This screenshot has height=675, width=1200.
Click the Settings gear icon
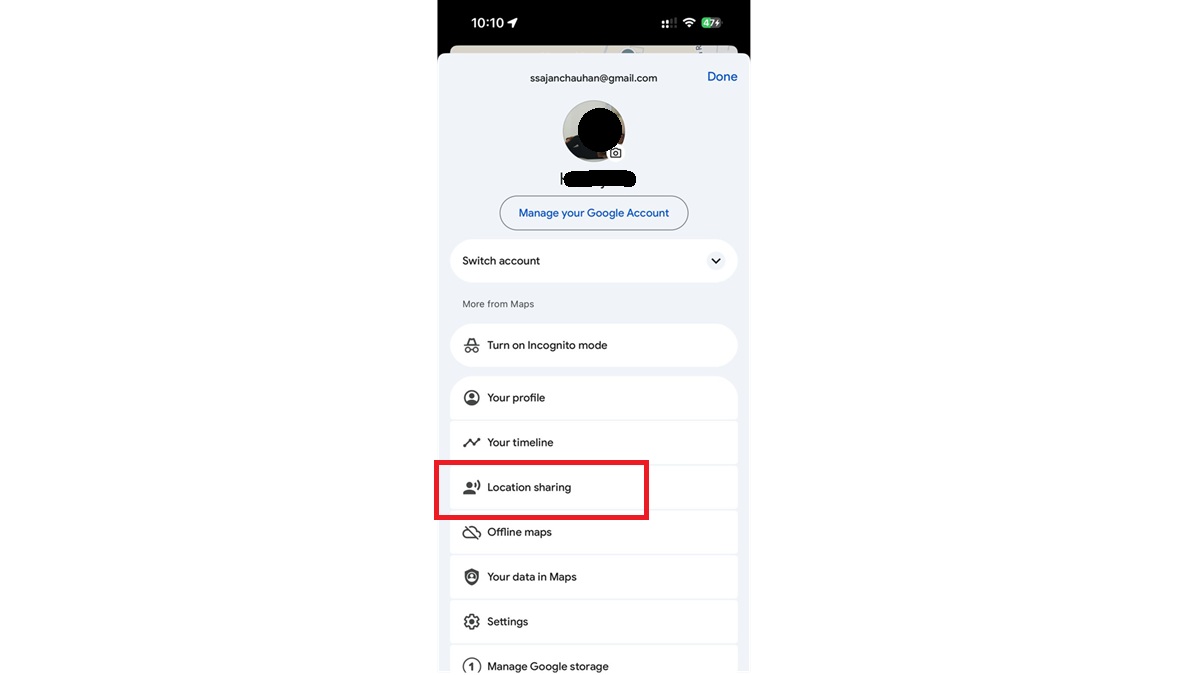tap(472, 622)
